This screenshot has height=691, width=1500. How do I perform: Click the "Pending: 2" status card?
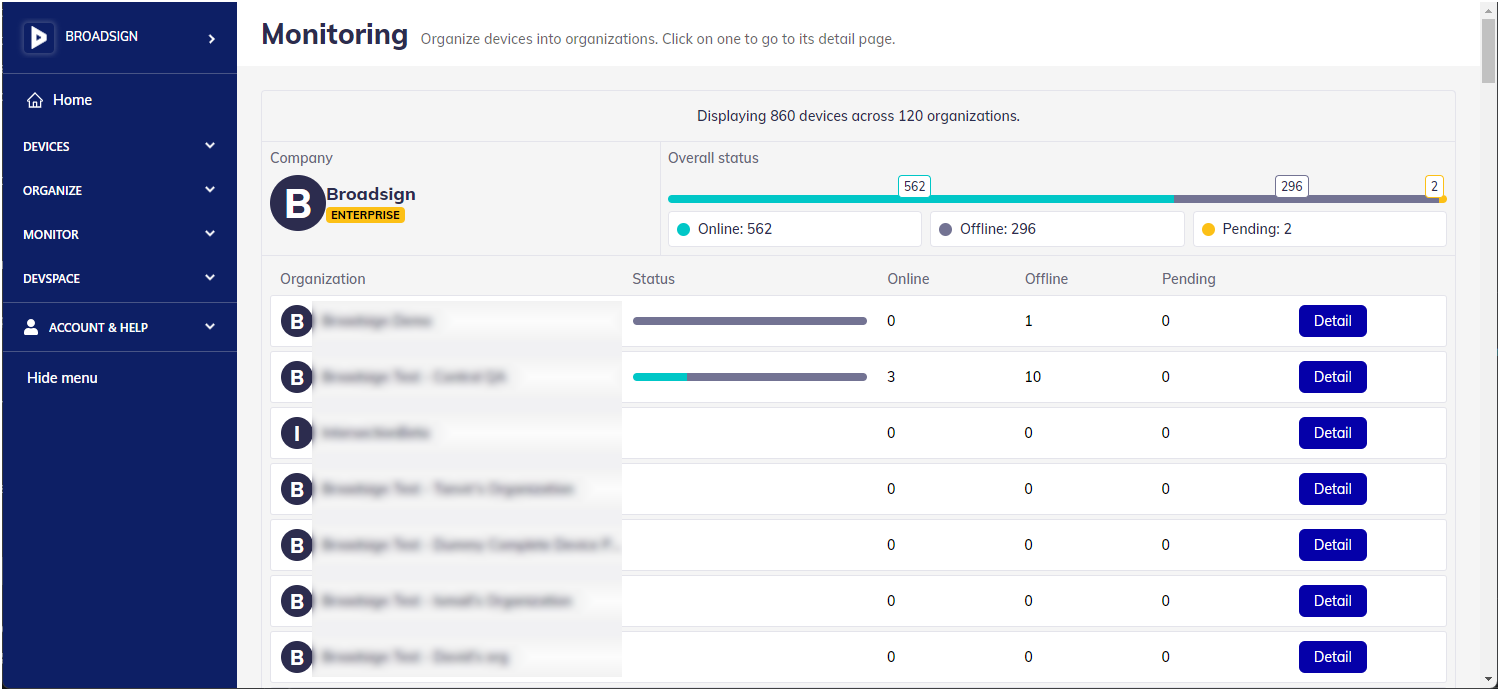(1320, 229)
